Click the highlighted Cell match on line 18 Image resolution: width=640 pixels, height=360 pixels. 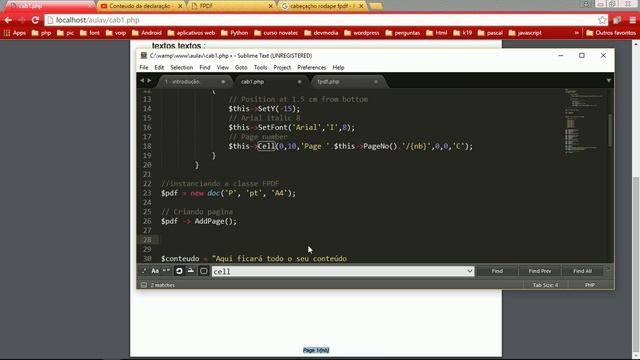pyautogui.click(x=266, y=146)
